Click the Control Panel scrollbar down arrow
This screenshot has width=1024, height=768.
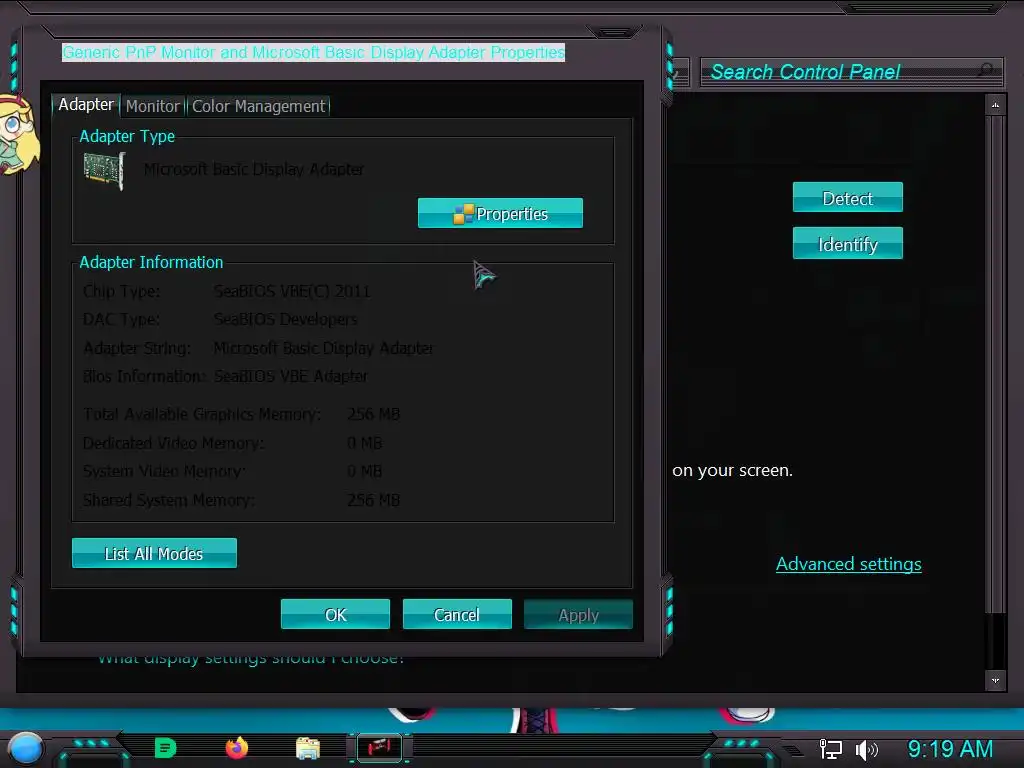click(995, 680)
